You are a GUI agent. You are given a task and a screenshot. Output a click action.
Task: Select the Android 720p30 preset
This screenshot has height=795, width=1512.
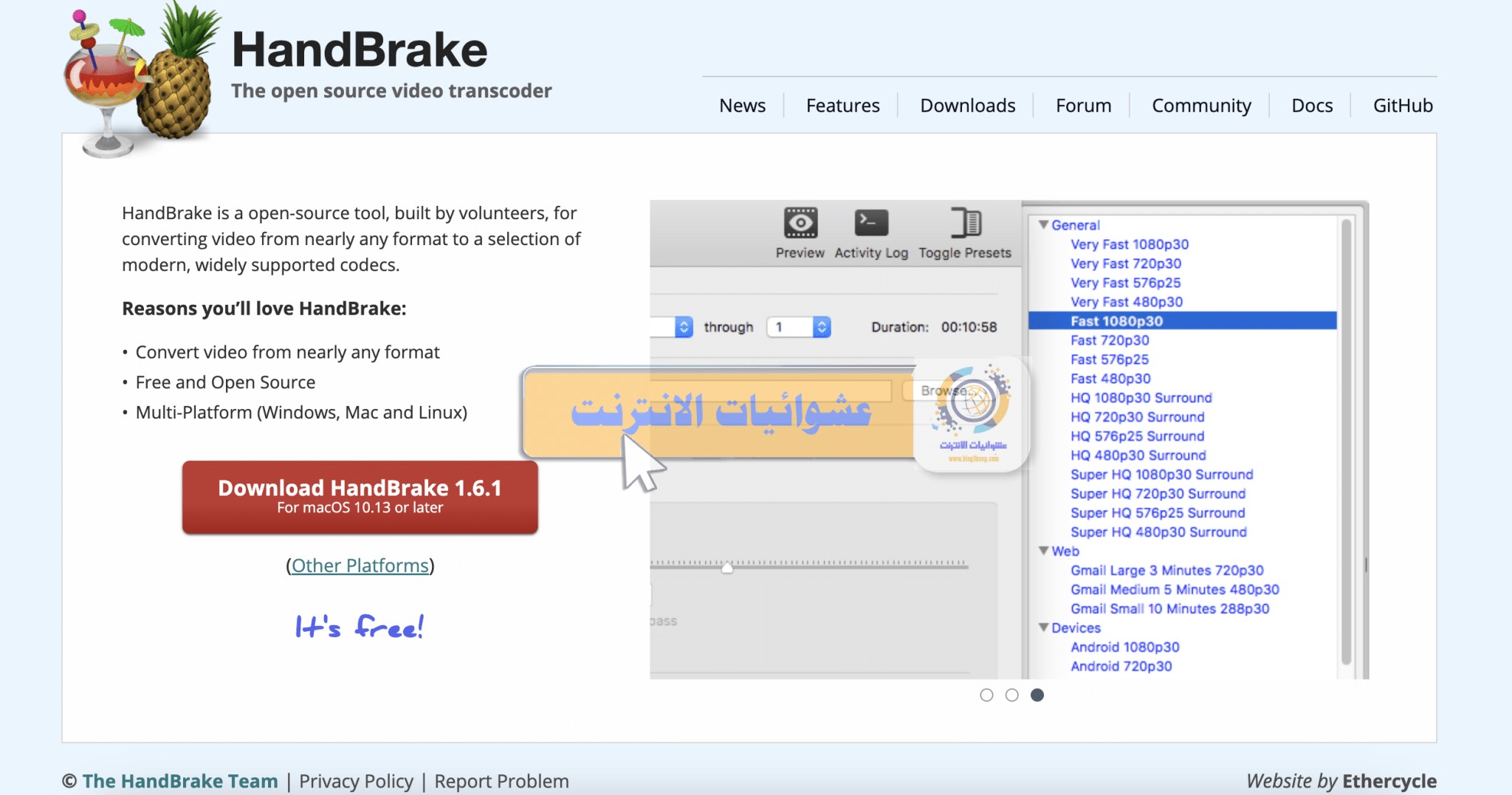[1121, 667]
